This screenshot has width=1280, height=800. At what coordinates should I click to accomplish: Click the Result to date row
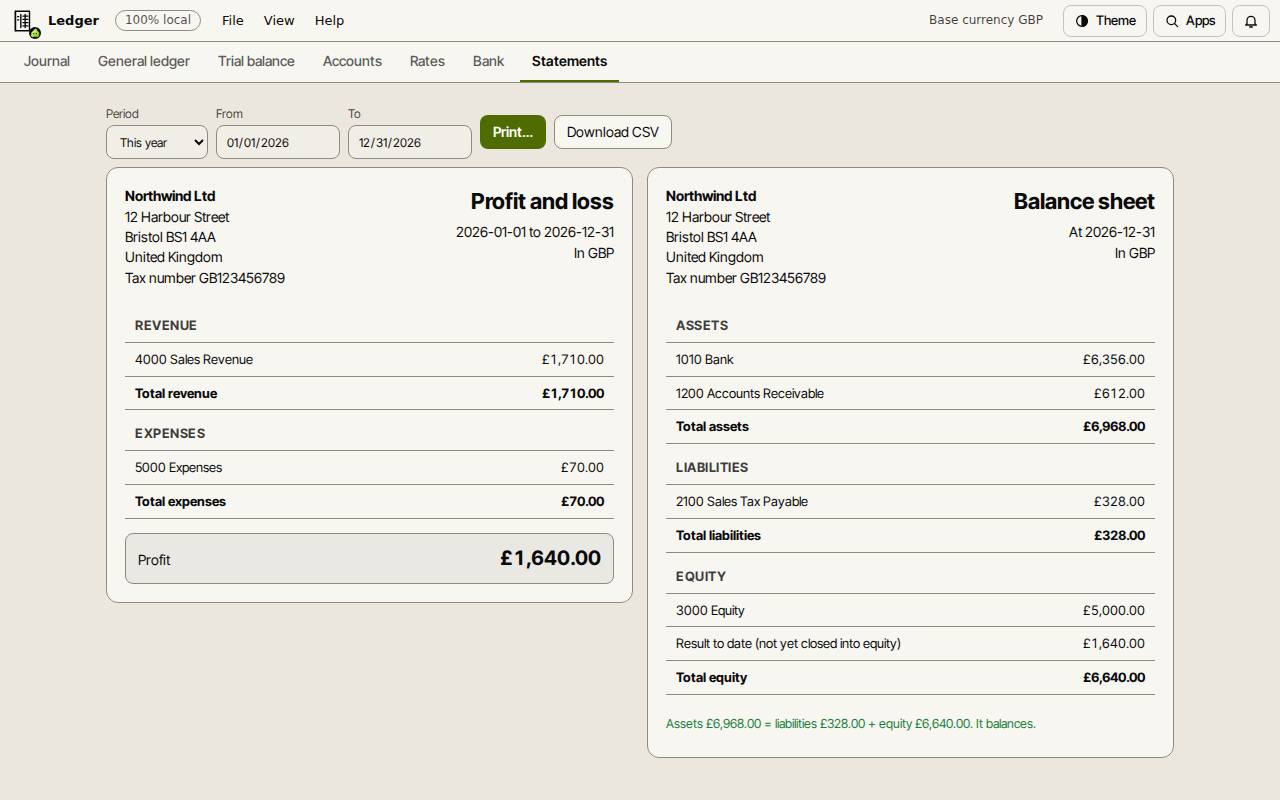(910, 644)
